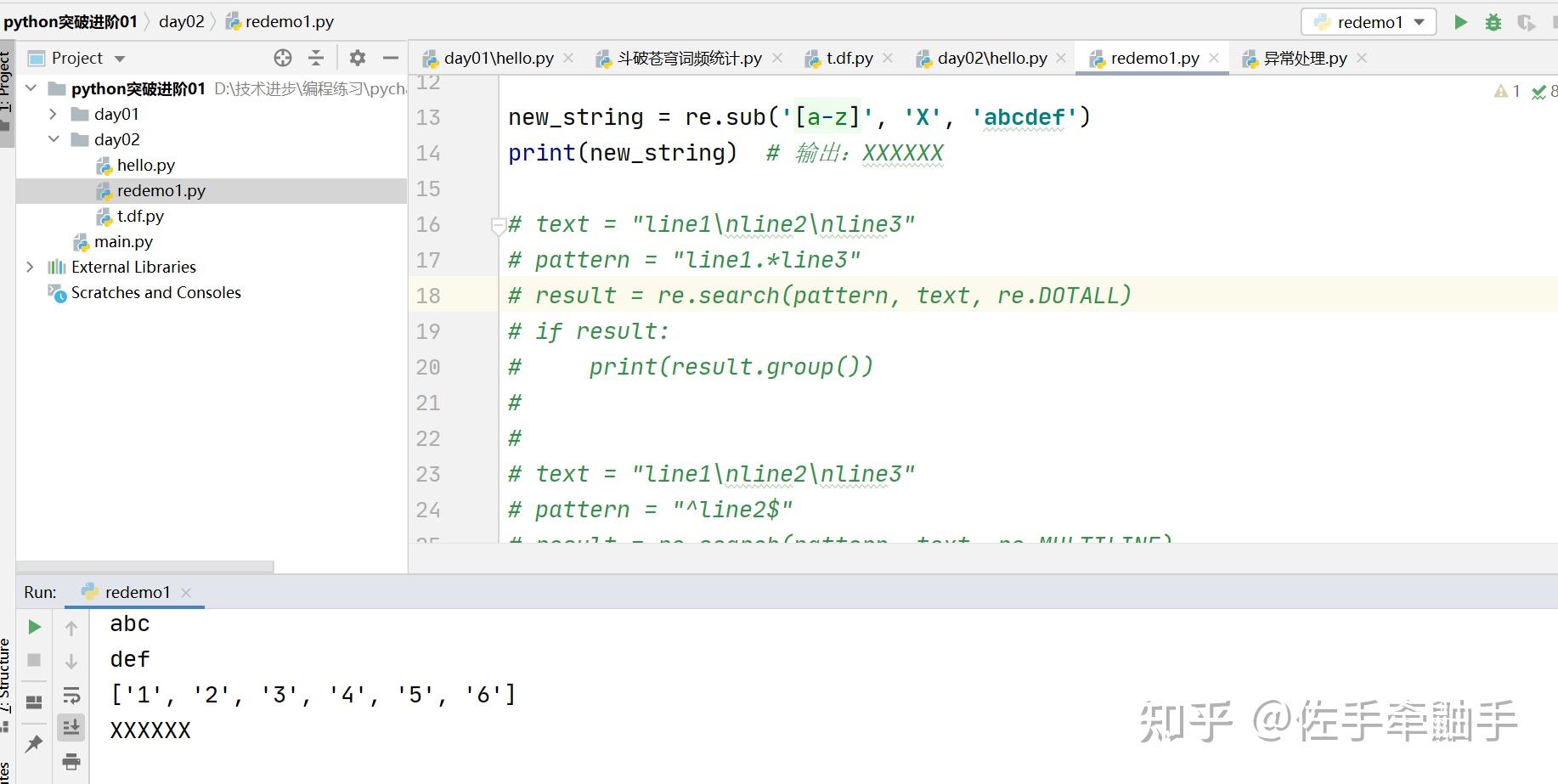The width and height of the screenshot is (1558, 784).
Task: Close the t.df.py editor tab
Action: [888, 58]
